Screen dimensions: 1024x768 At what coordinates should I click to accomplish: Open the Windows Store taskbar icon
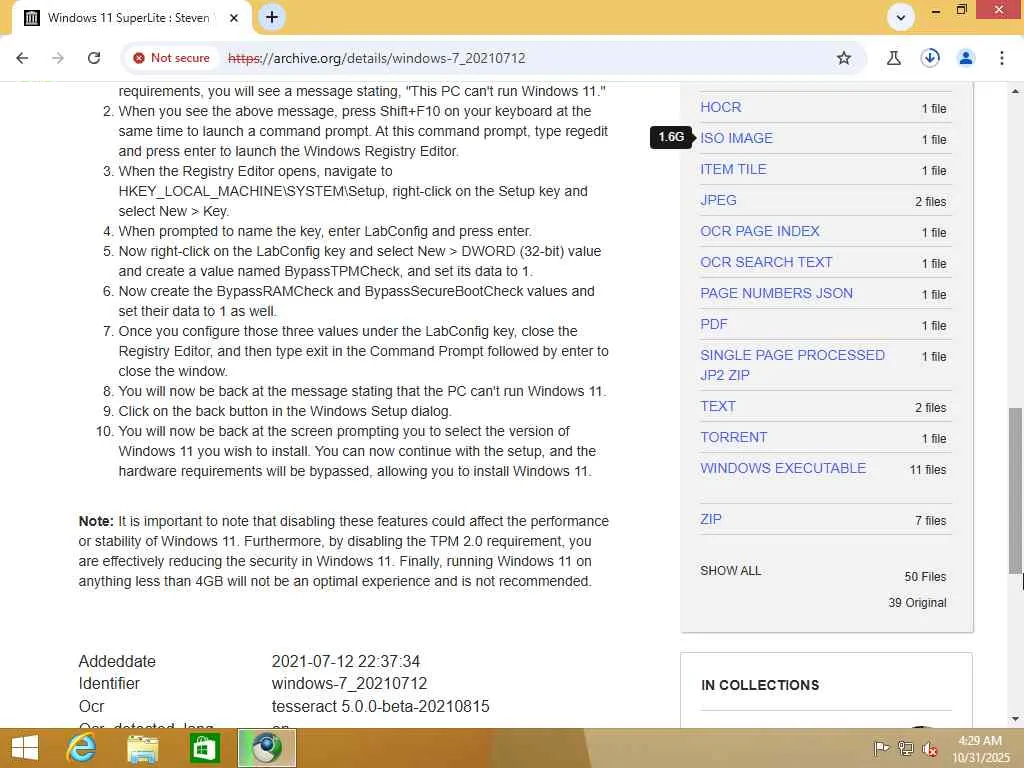204,748
